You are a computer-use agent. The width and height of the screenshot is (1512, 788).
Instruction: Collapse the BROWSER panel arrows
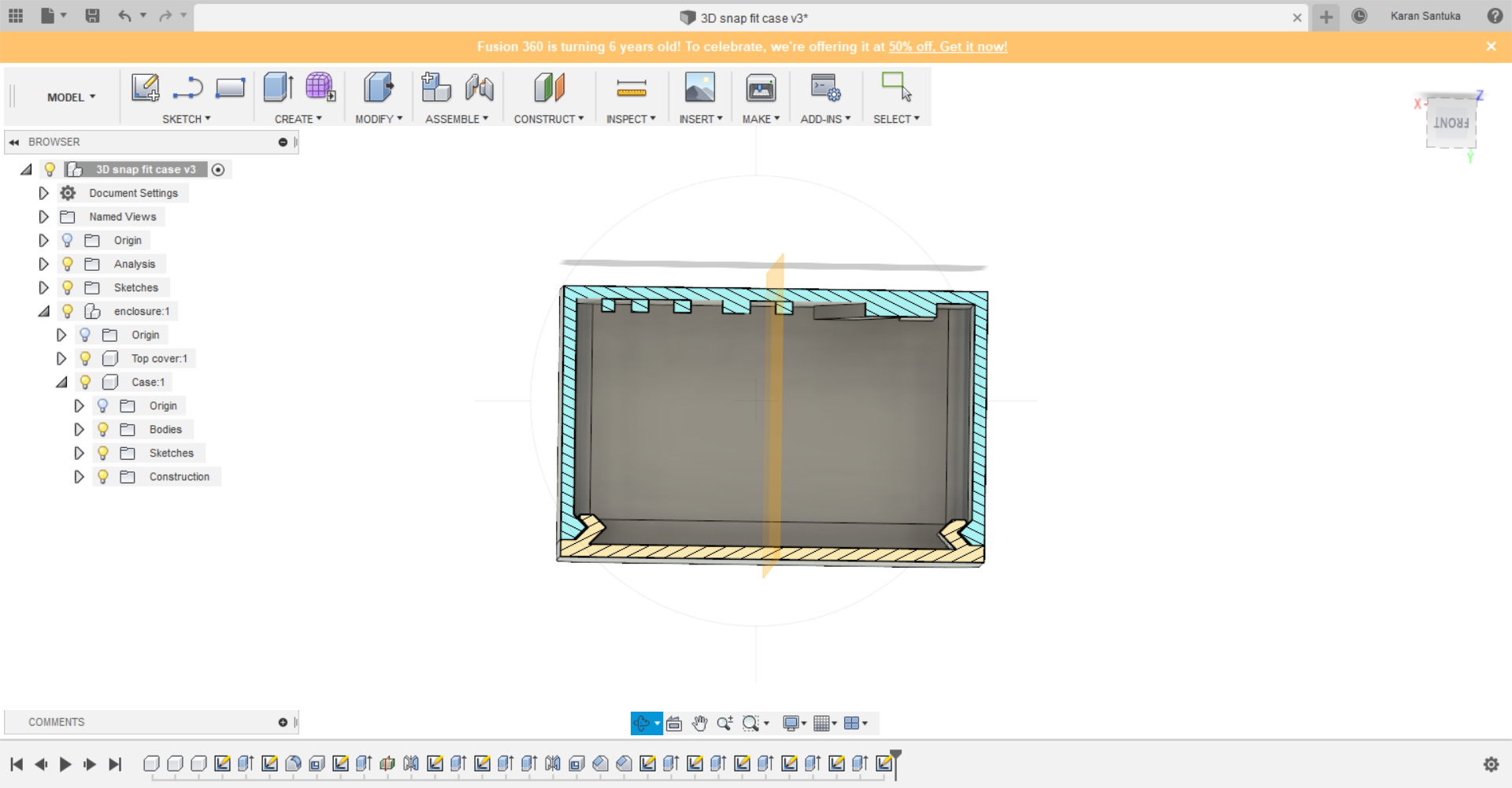coord(14,142)
